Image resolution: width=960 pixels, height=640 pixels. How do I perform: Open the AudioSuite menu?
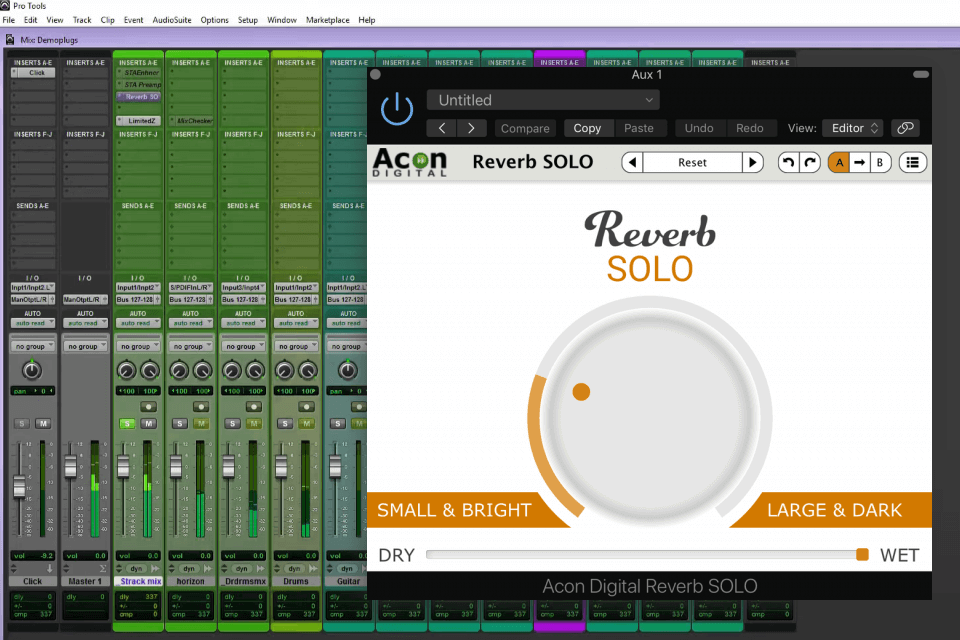pos(173,20)
